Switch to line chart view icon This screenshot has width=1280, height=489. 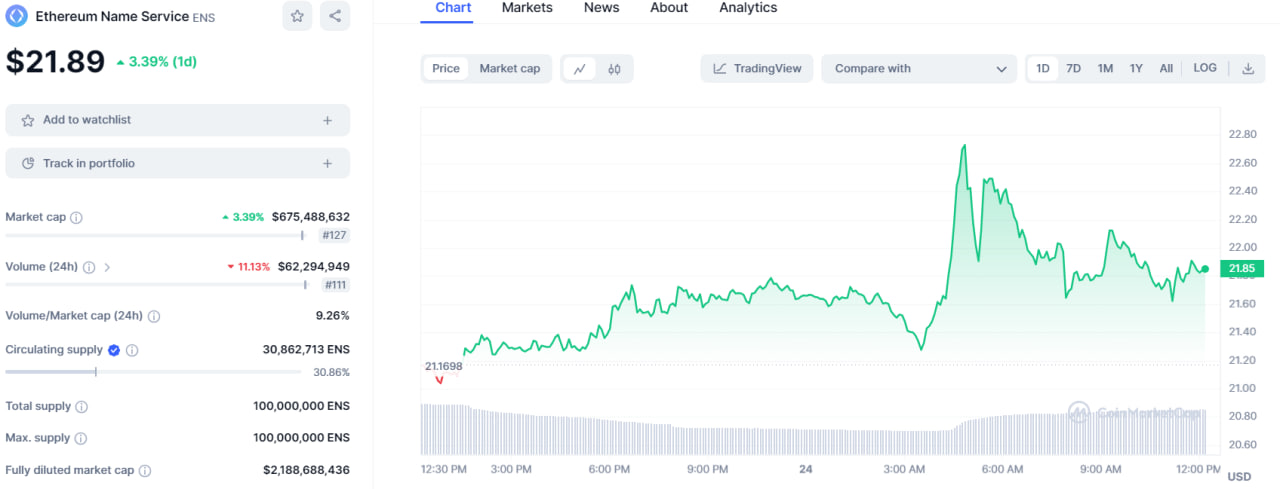click(x=580, y=69)
